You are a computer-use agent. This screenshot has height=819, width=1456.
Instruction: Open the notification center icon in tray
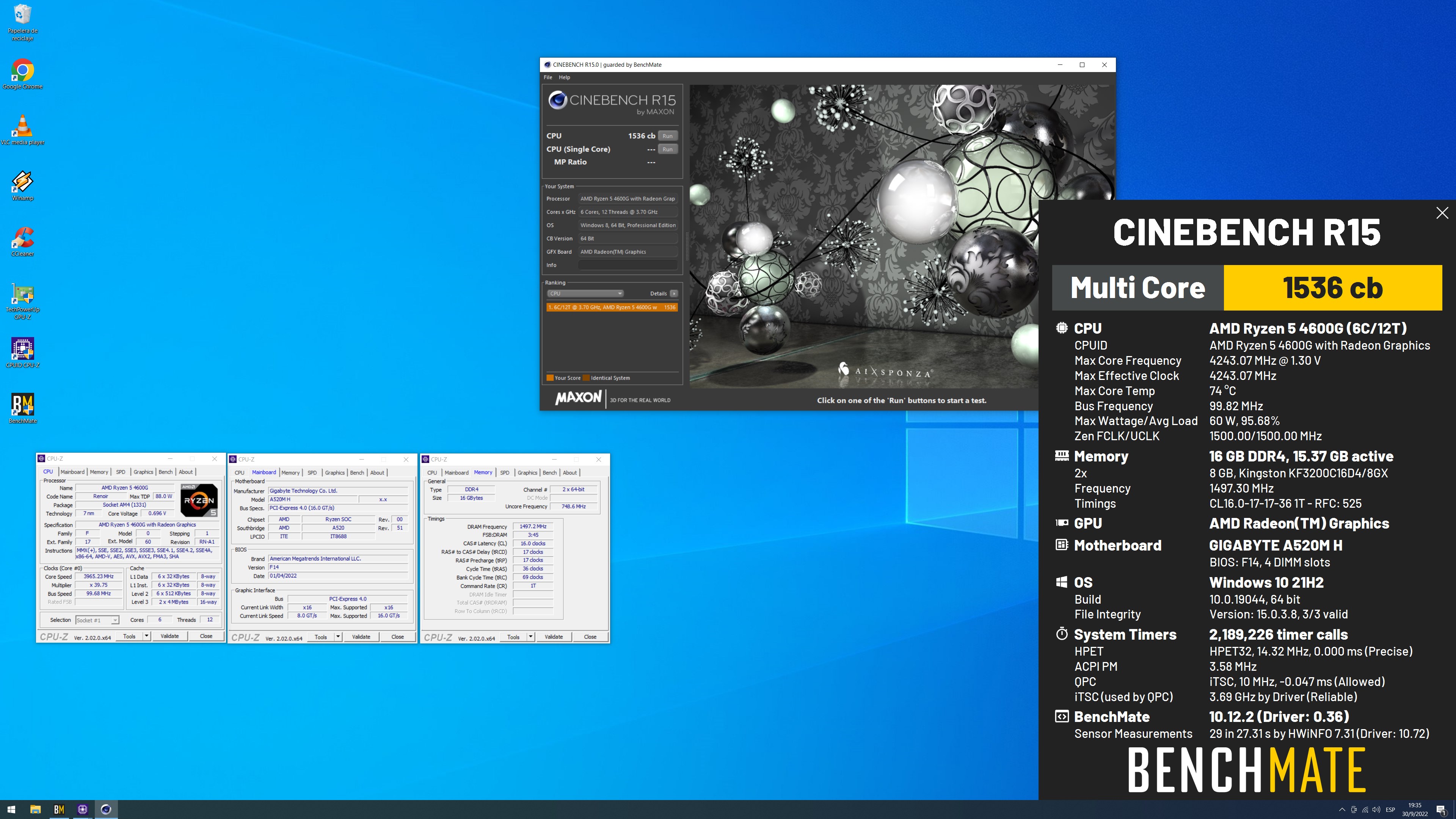tap(1441, 810)
